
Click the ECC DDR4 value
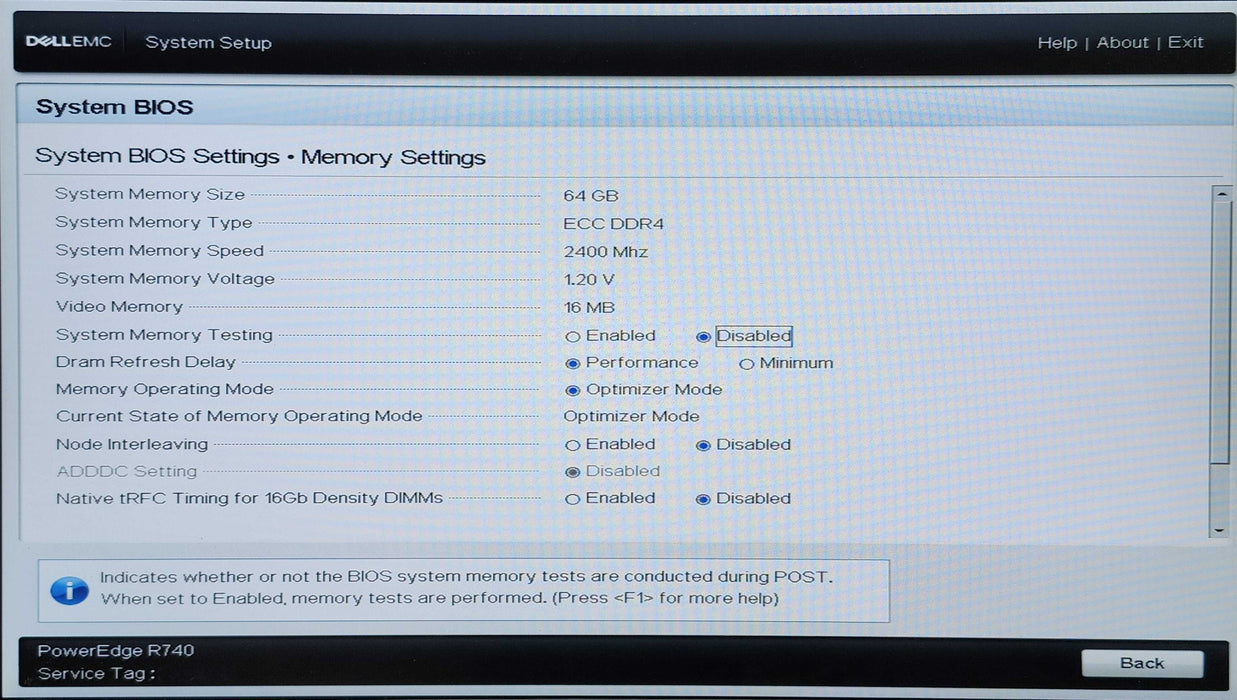[x=614, y=224]
